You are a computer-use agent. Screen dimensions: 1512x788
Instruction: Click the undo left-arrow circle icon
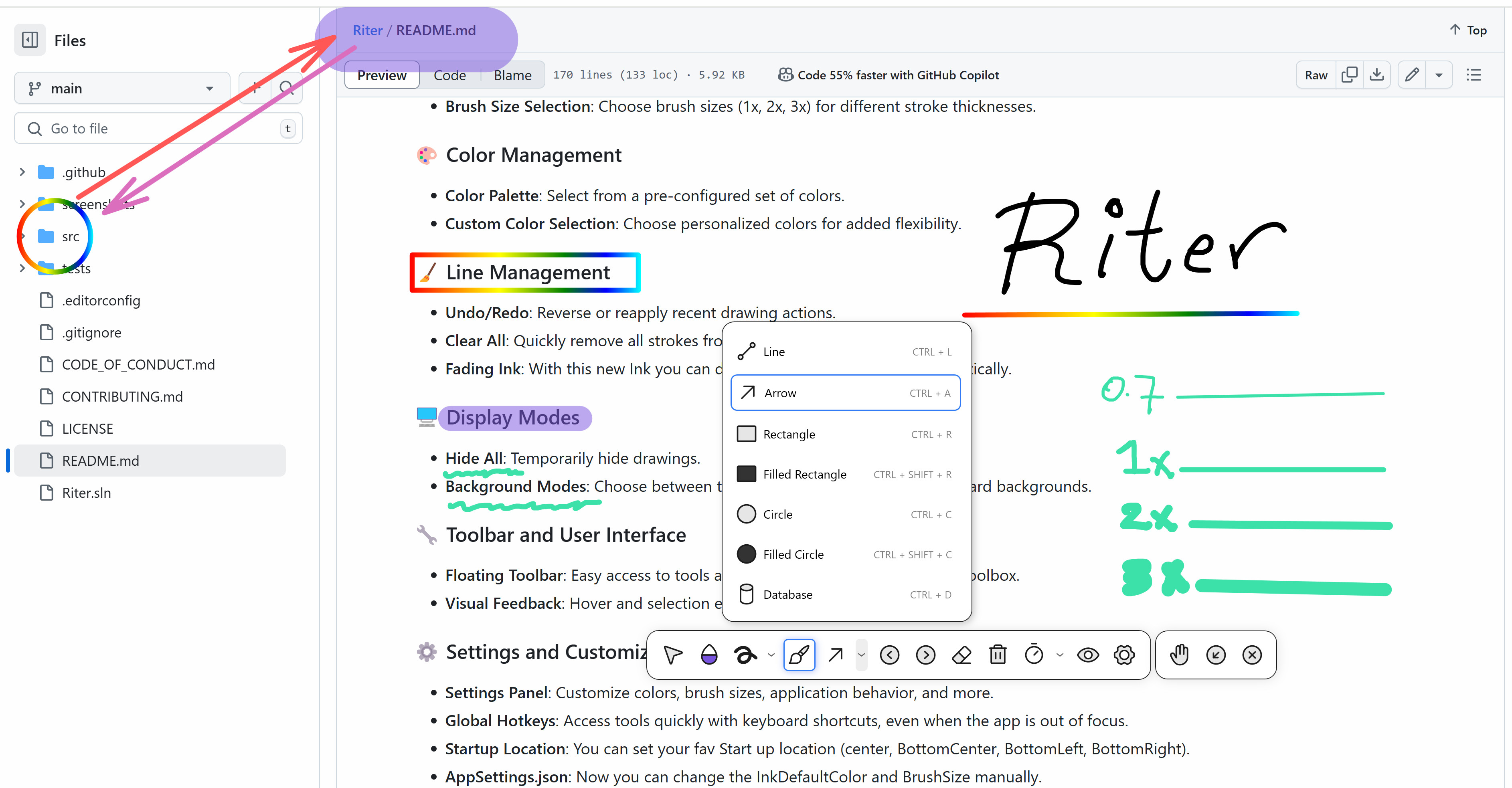[x=889, y=655]
